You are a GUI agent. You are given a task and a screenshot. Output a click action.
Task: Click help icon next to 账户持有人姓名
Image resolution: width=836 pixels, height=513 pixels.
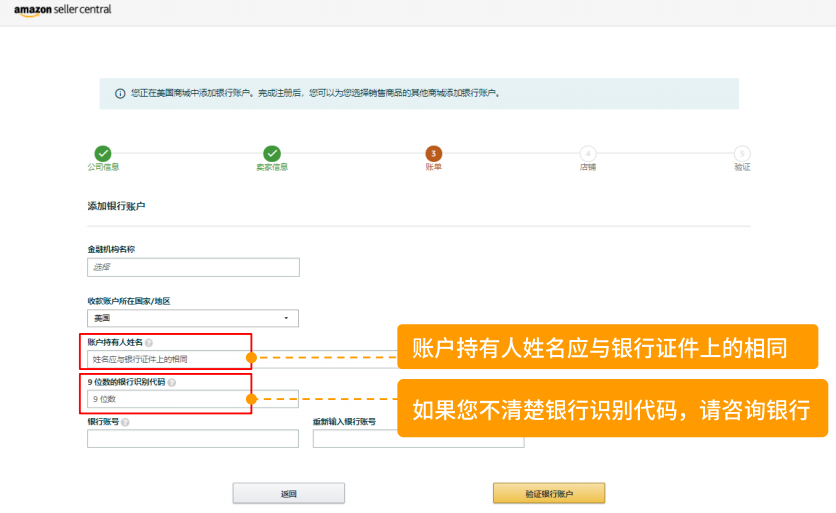coord(149,342)
